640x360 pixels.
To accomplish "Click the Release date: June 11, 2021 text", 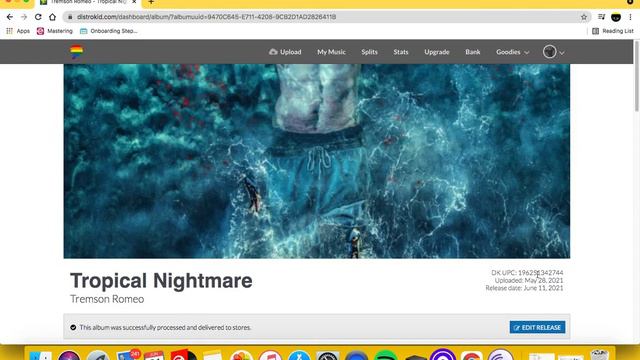I will coord(524,288).
